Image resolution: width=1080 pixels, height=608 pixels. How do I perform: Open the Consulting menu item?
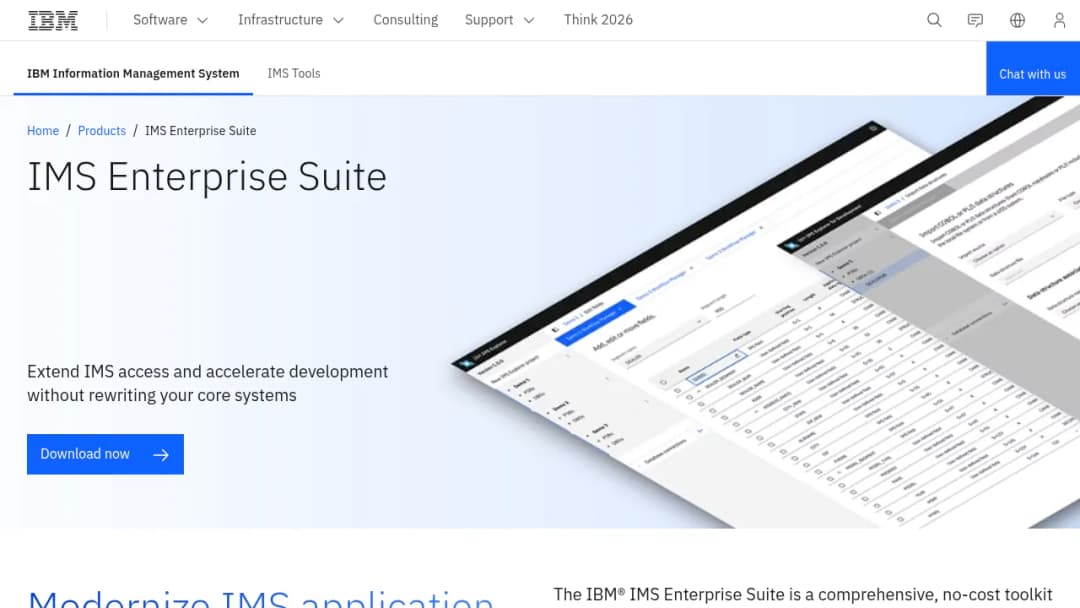[x=406, y=20]
